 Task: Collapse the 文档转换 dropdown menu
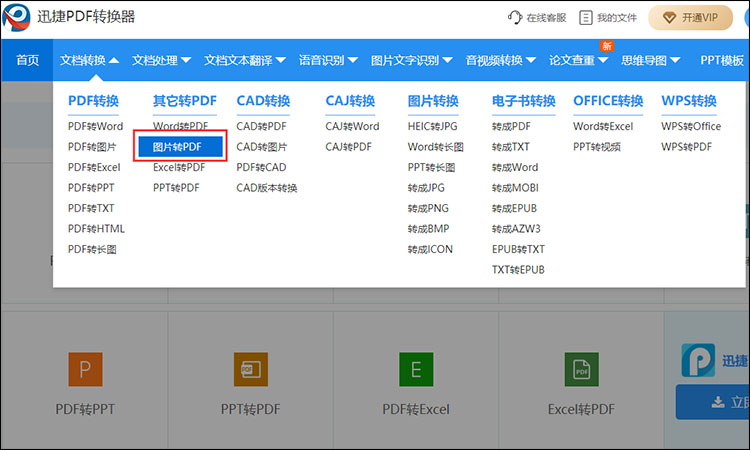[89, 60]
